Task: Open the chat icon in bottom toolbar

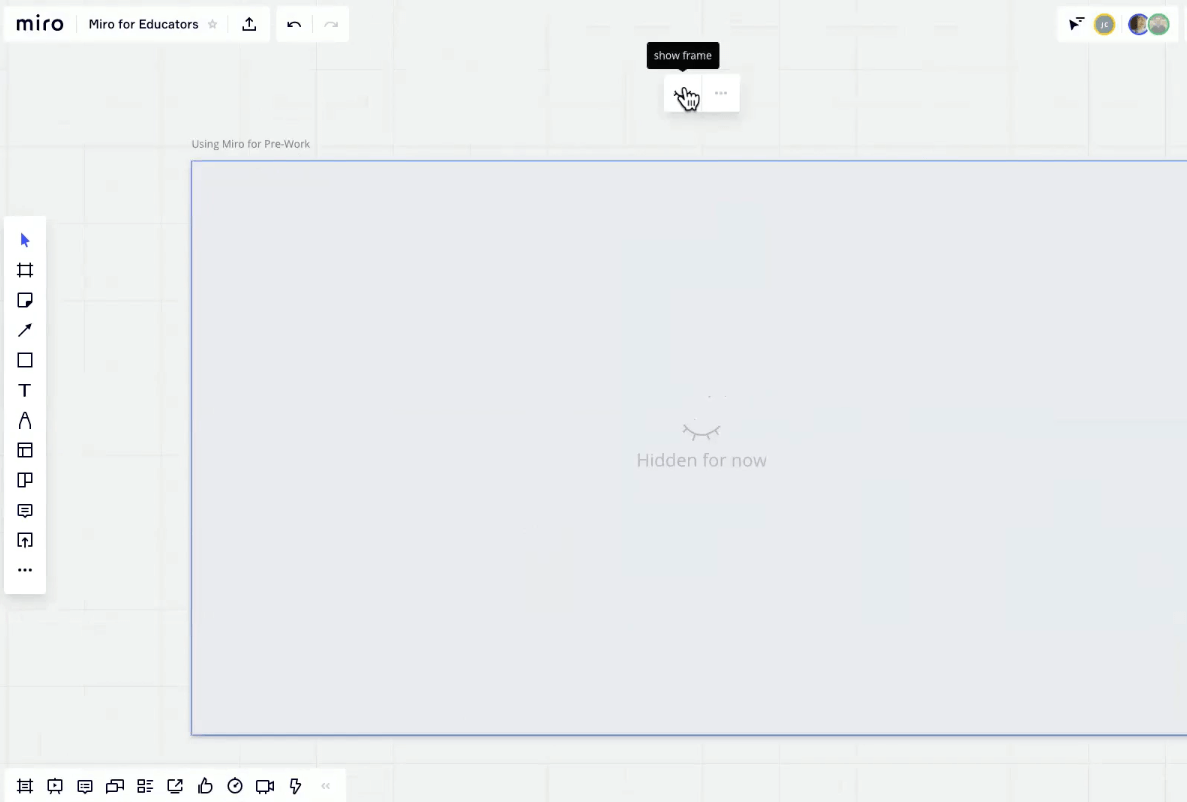Action: pyautogui.click(x=115, y=786)
